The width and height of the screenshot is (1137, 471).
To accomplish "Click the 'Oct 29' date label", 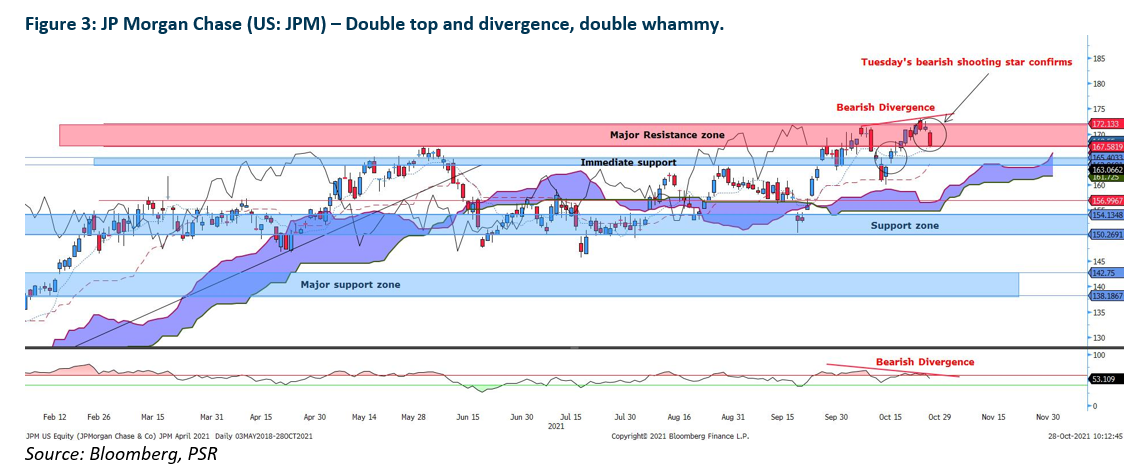I will pyautogui.click(x=940, y=418).
